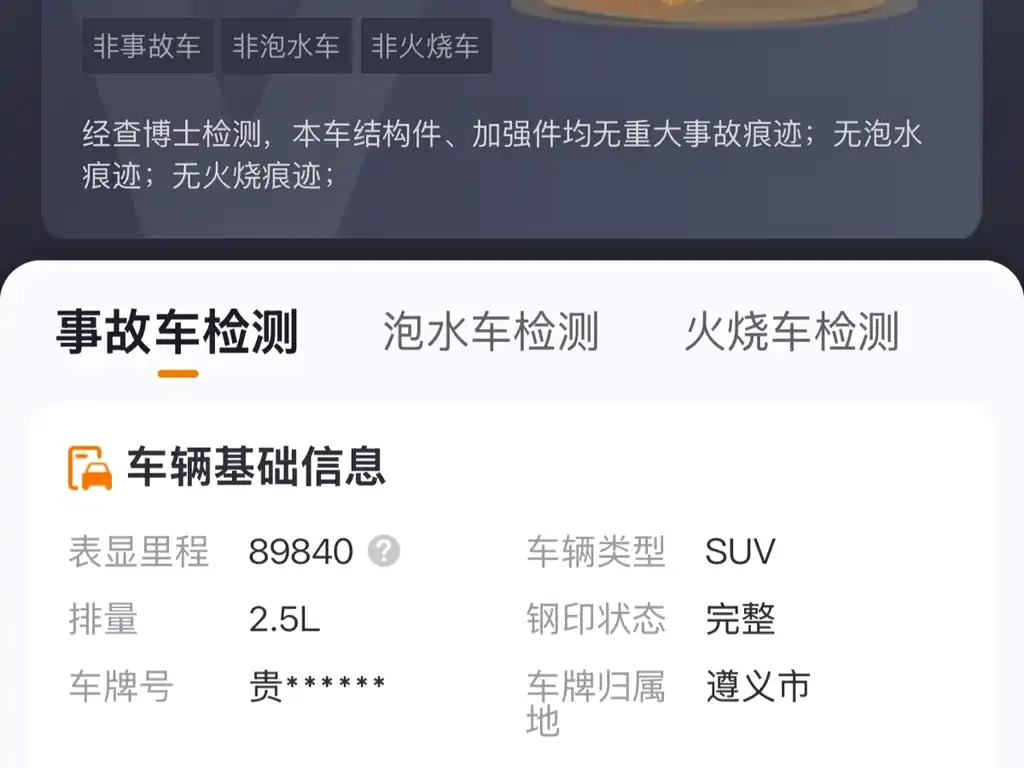
Task: Tap the masked license plate 贵******
Action: pos(317,686)
